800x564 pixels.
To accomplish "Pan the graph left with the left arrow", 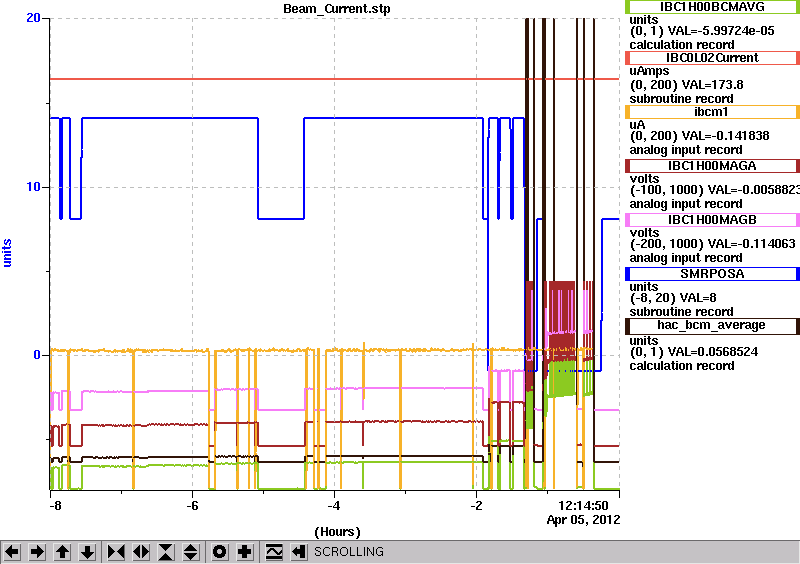I will tap(12, 552).
